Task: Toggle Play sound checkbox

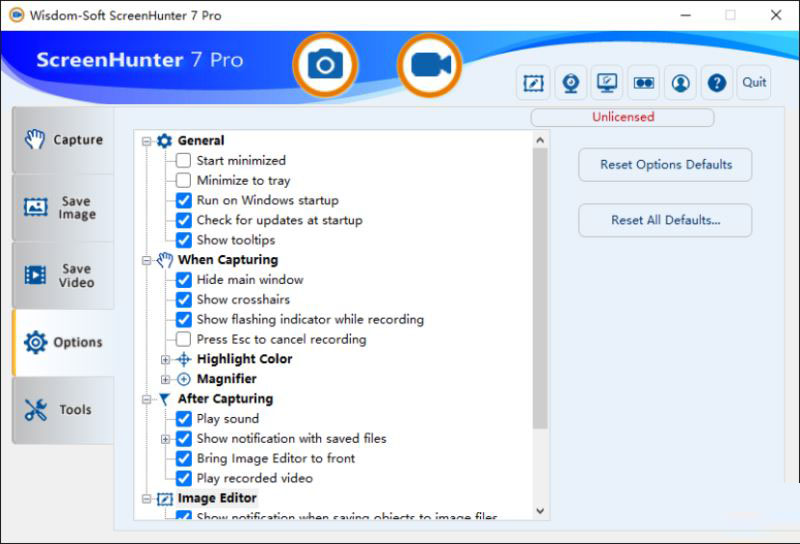Action: (183, 419)
